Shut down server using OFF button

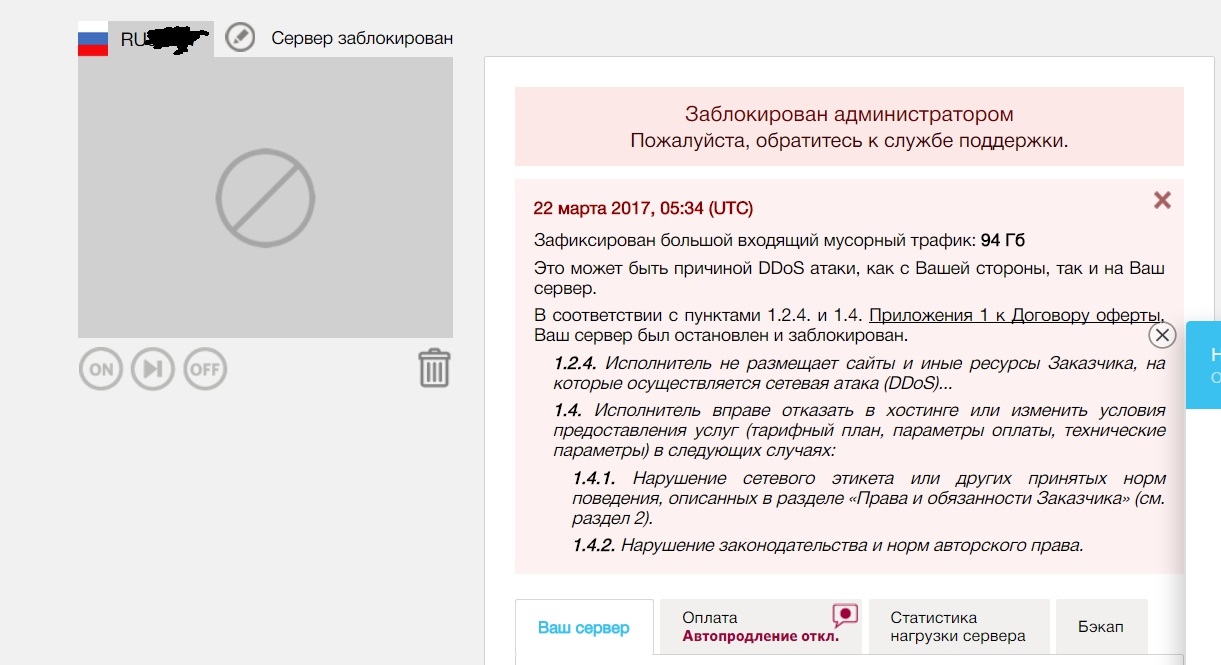coord(205,369)
